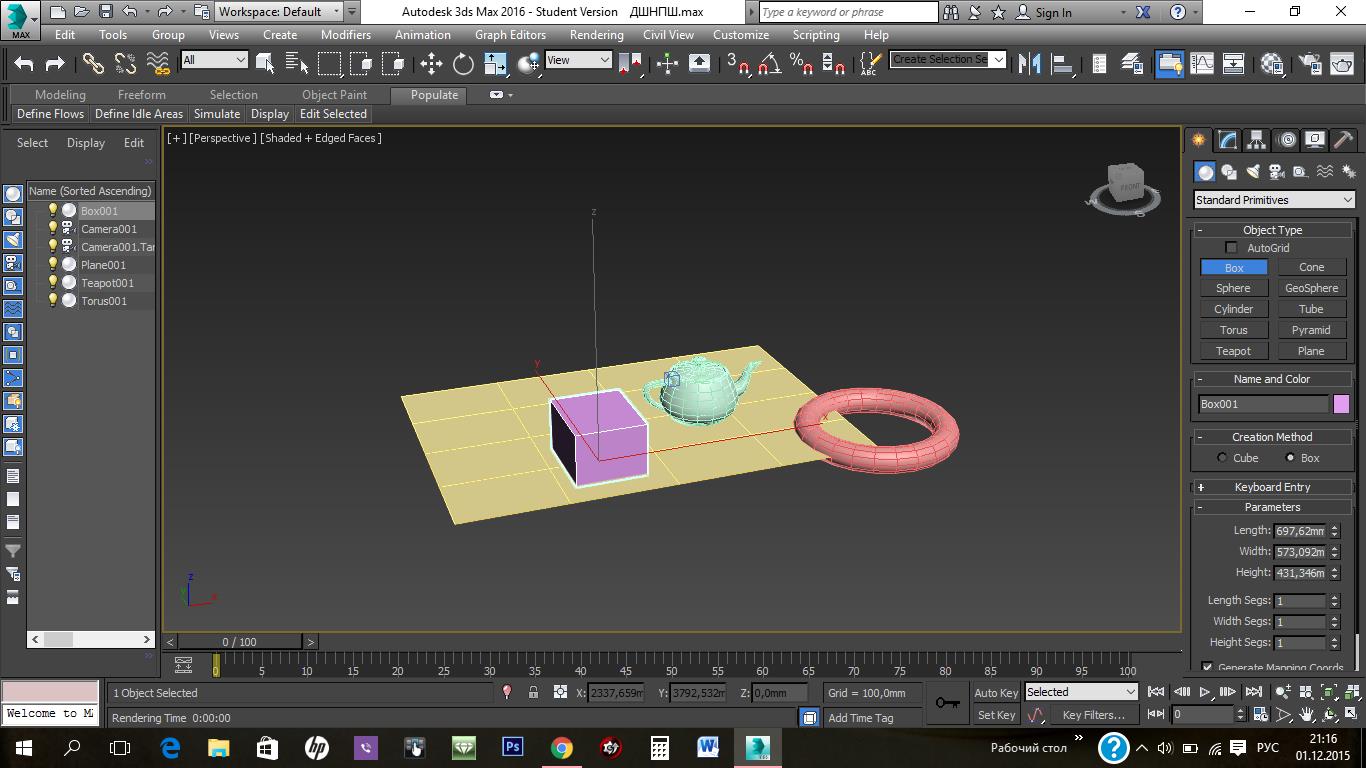Click the Key Filters button
Screen dimensions: 1366x768
1094,715
